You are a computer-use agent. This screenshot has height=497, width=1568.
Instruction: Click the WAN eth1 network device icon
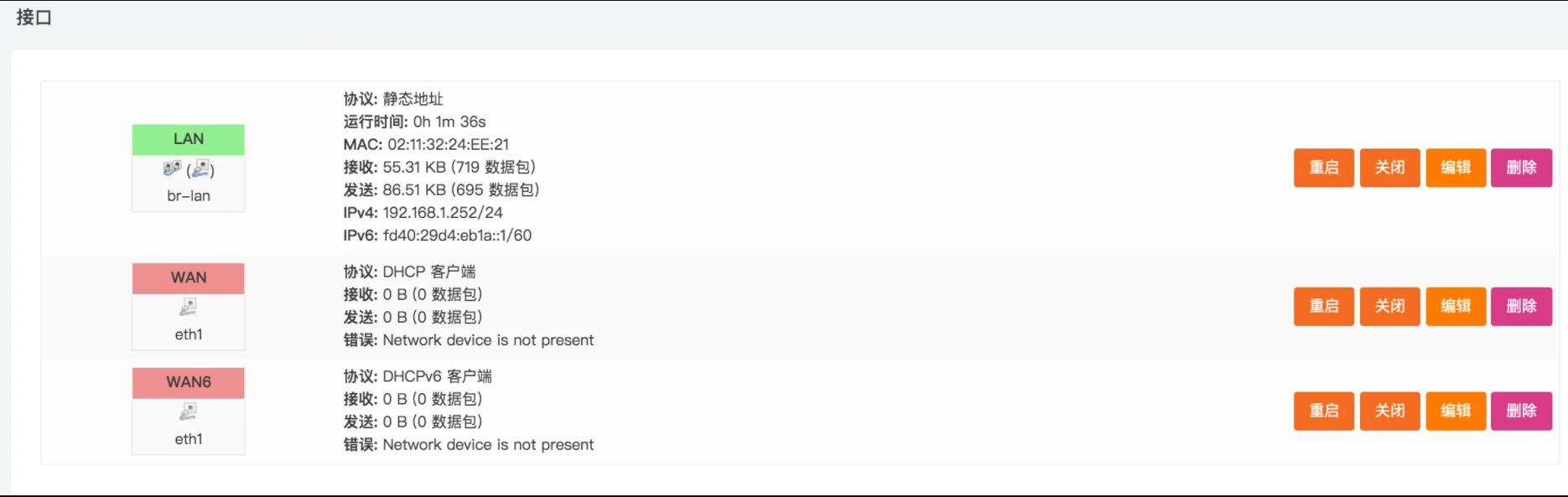(x=189, y=308)
